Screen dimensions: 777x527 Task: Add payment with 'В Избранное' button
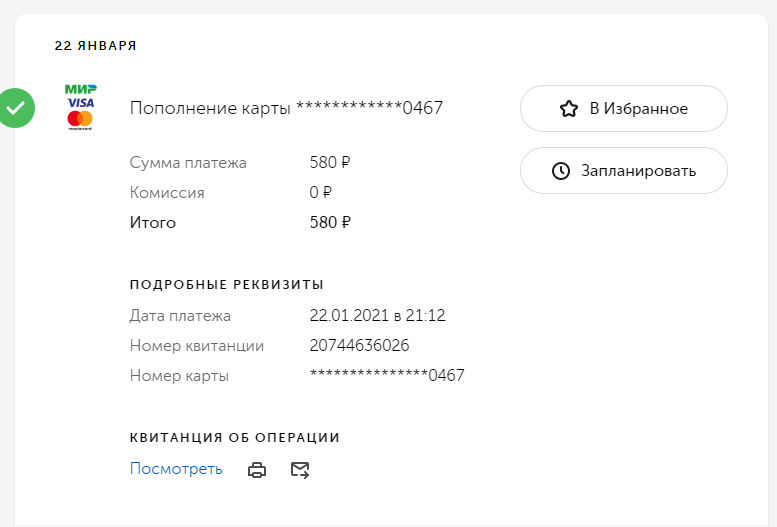(623, 109)
